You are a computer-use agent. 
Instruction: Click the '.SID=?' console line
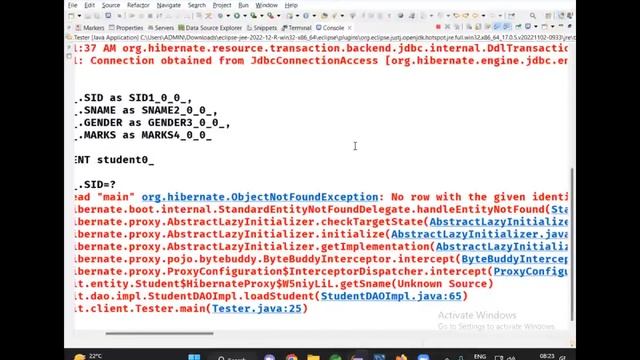click(96, 185)
